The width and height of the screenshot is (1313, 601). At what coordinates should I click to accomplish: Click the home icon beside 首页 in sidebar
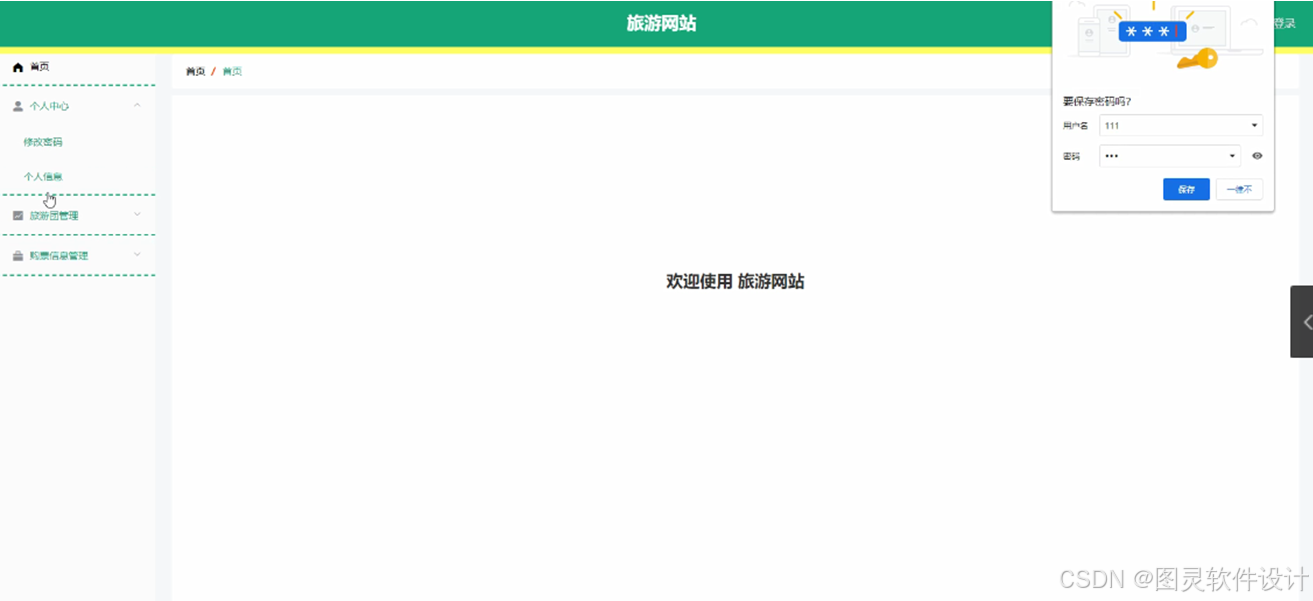tap(17, 67)
